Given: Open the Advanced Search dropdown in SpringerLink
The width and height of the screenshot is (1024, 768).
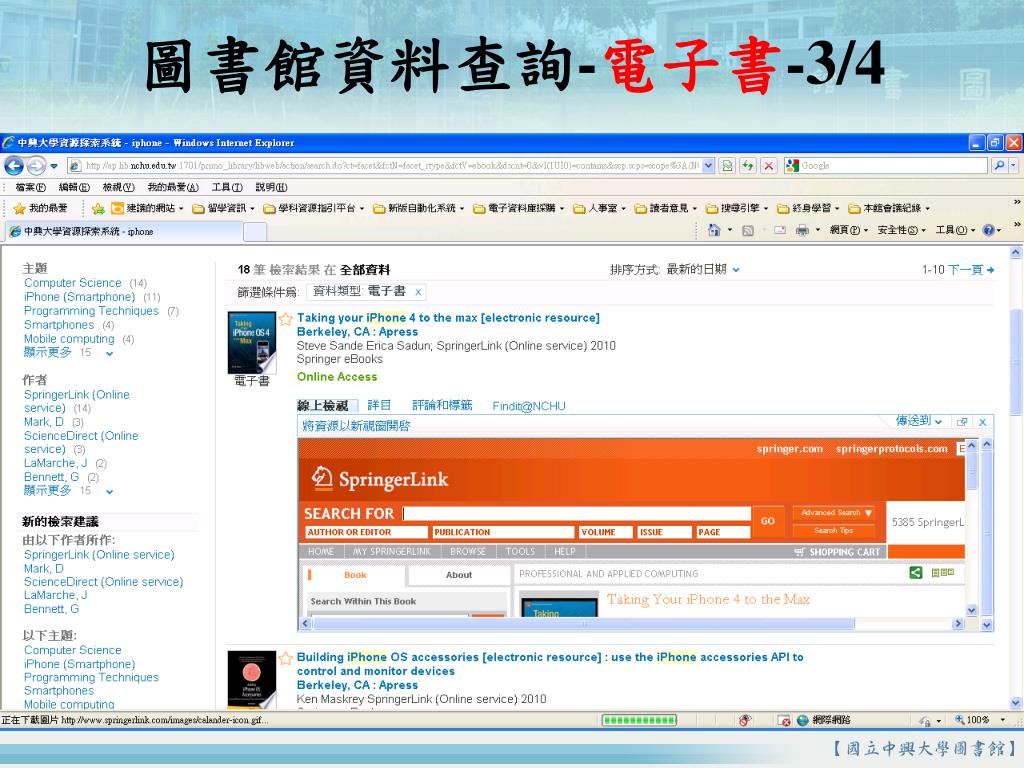Looking at the screenshot, I should coord(833,513).
